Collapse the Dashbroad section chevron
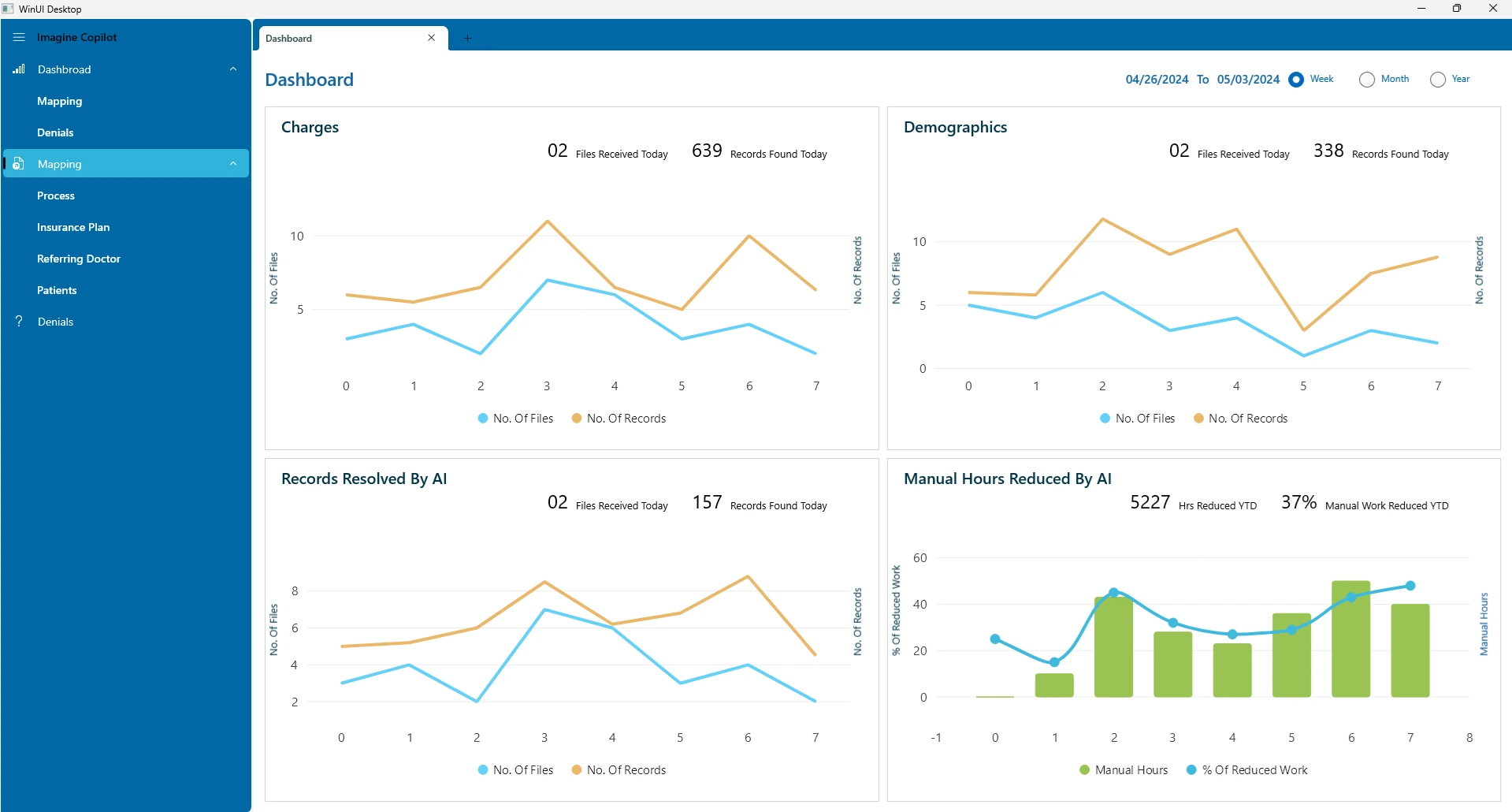This screenshot has width=1512, height=812. pos(233,69)
